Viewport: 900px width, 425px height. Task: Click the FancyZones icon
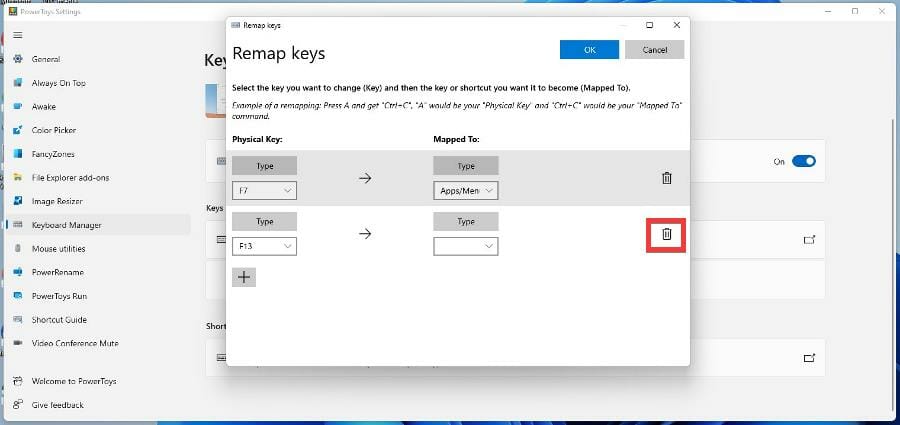point(18,154)
